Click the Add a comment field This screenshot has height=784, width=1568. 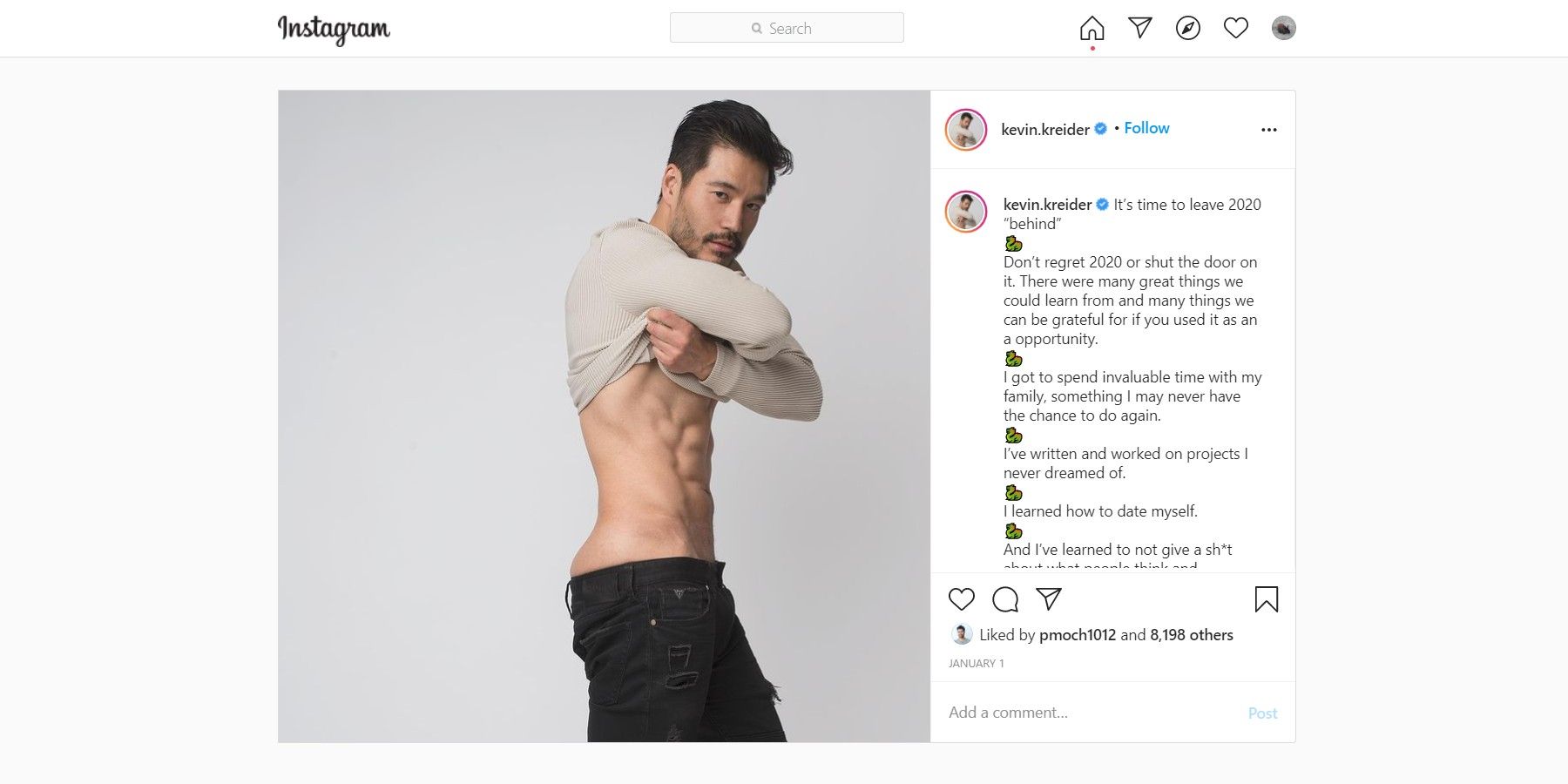pos(1093,713)
